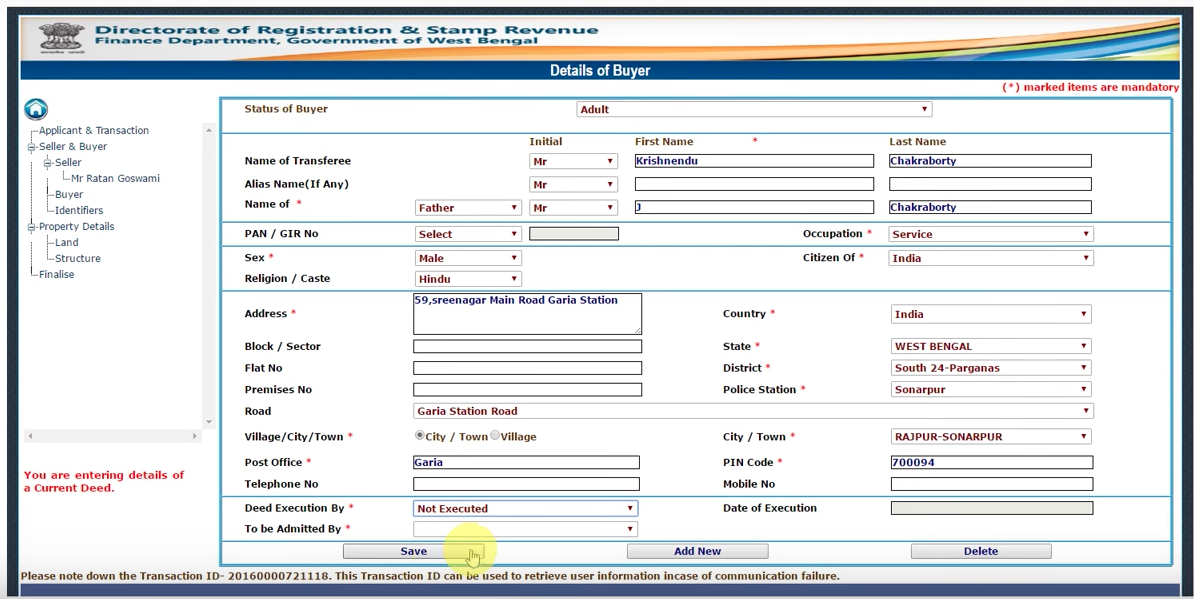Open Religion / Caste dropdown
This screenshot has height=599, width=1194.
pos(468,279)
